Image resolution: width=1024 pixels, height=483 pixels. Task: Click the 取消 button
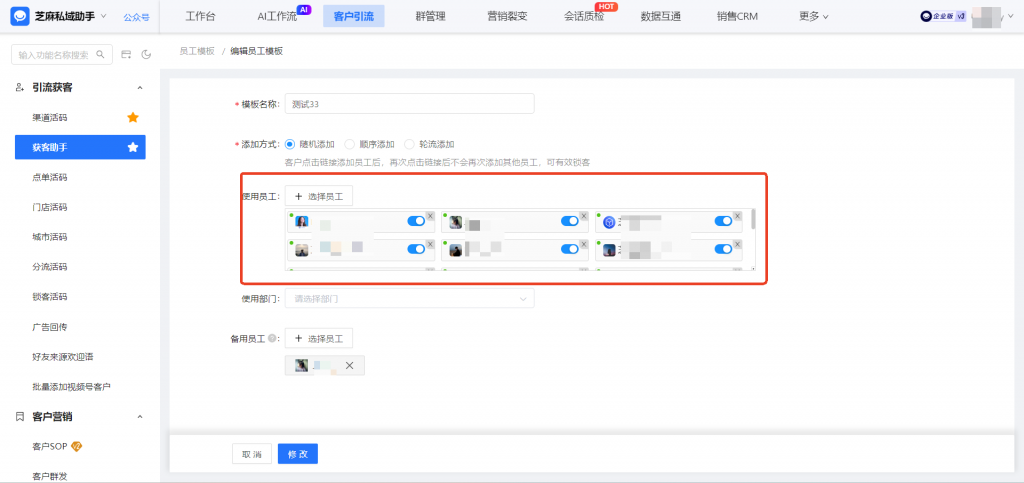tap(251, 454)
